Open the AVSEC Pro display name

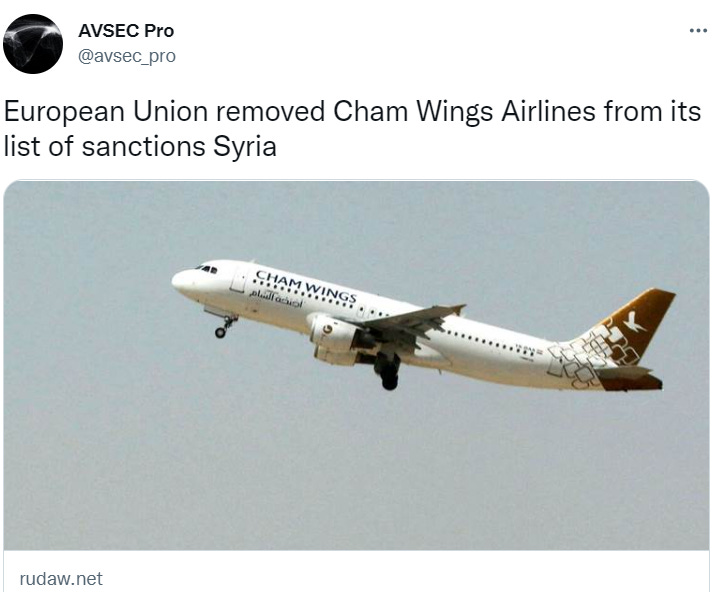coord(126,31)
